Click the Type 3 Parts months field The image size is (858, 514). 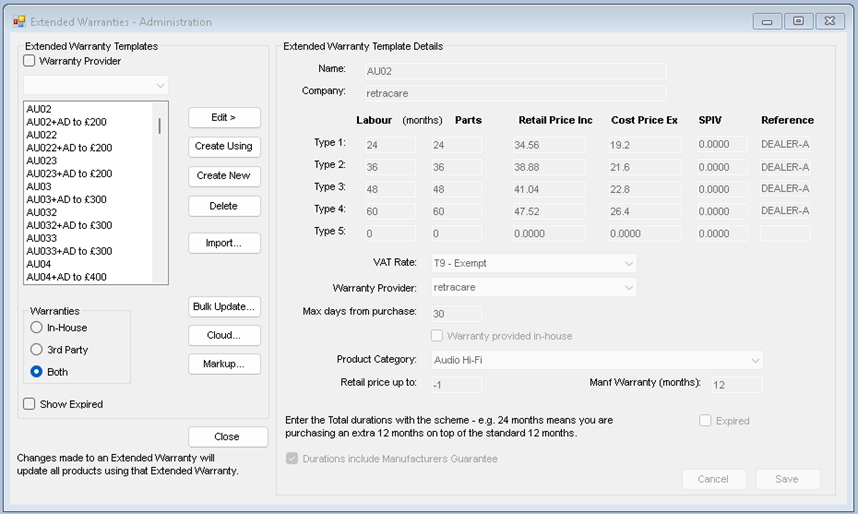coord(456,189)
